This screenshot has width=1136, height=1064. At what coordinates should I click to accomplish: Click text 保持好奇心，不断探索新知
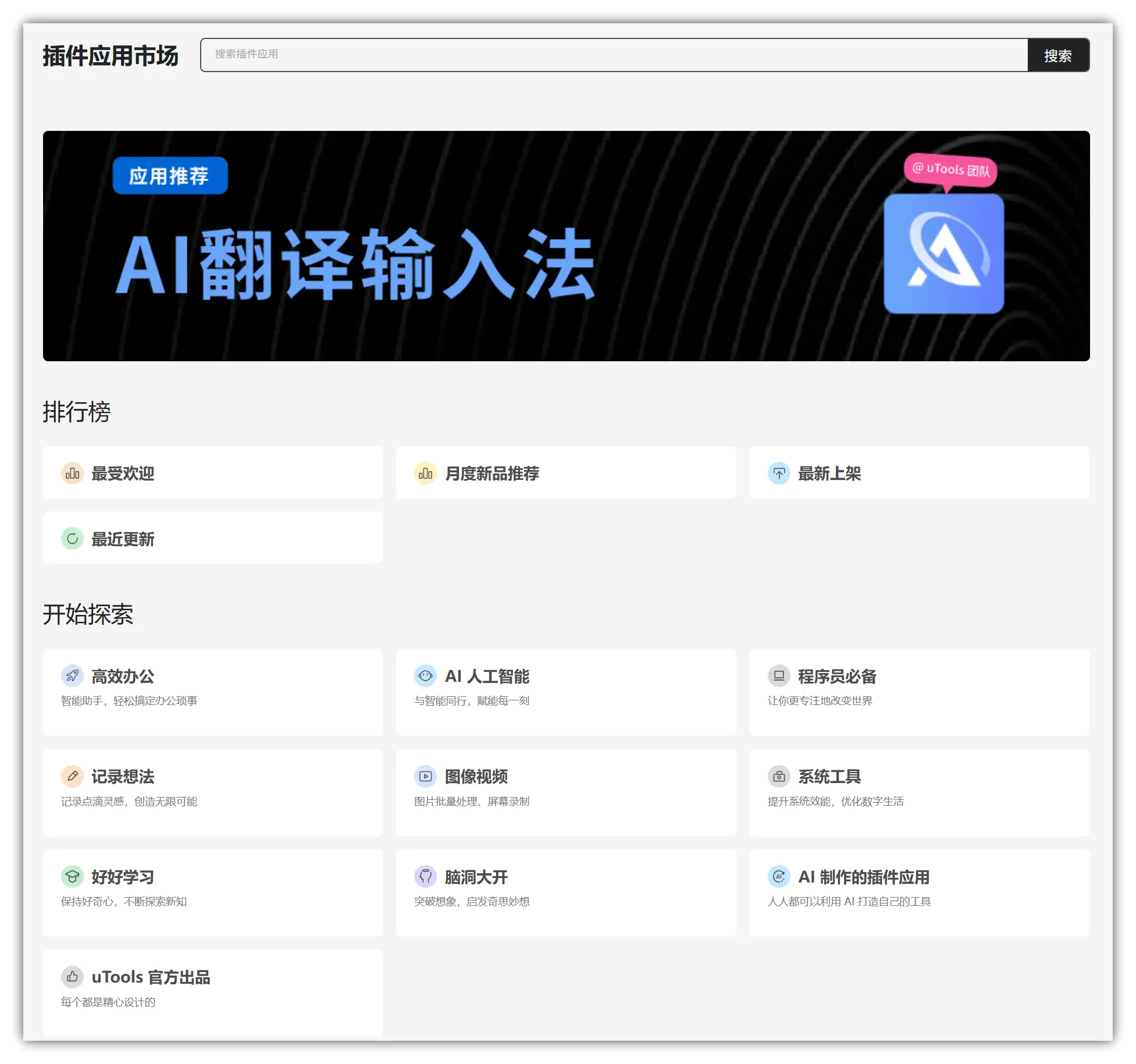[x=124, y=902]
